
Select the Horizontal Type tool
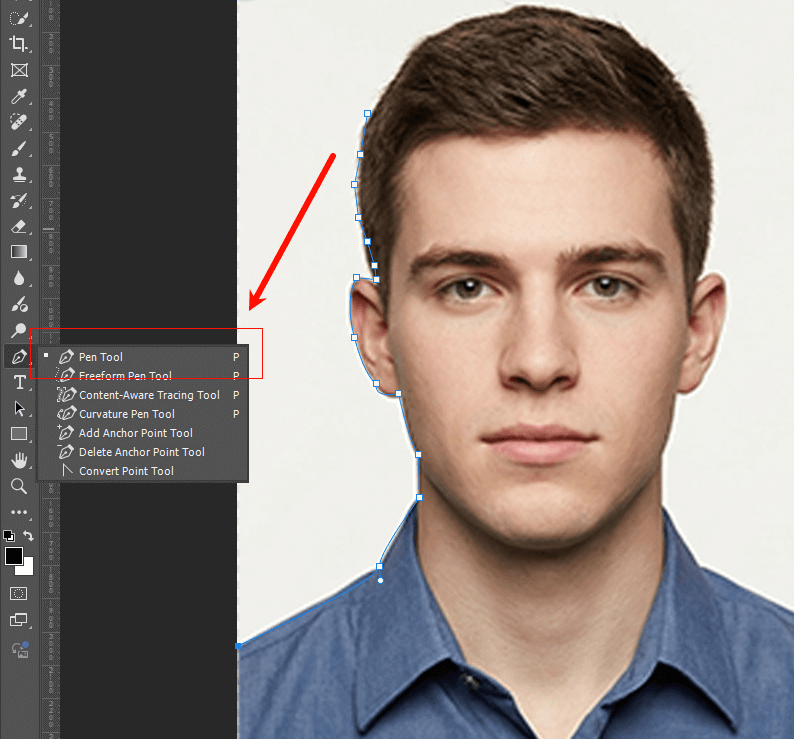tap(19, 382)
